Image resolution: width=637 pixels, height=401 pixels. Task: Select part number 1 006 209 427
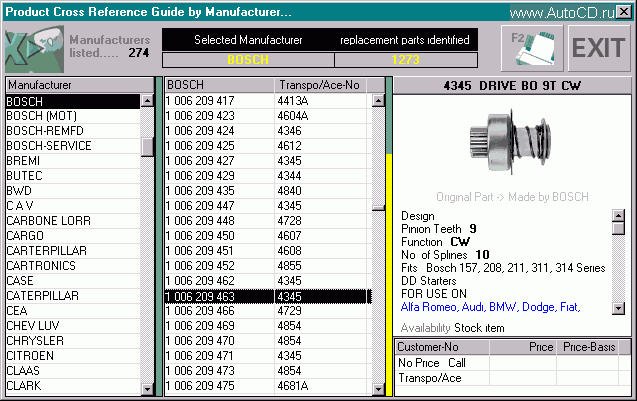coord(219,161)
